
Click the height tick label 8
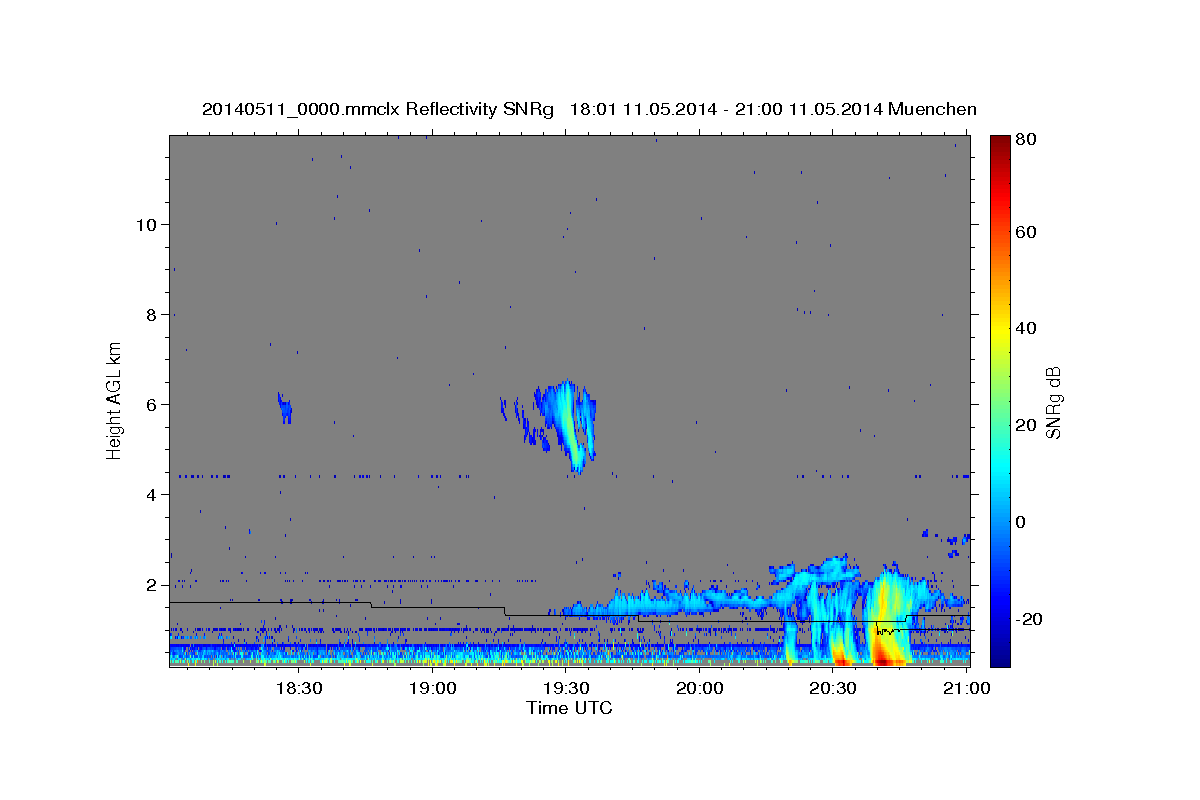150,314
